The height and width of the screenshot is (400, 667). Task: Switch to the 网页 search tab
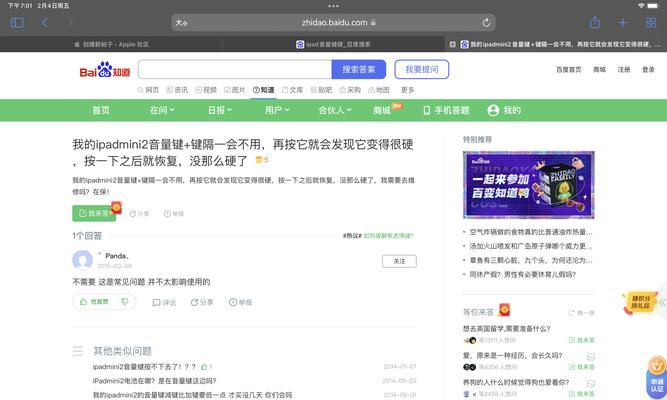coord(148,90)
